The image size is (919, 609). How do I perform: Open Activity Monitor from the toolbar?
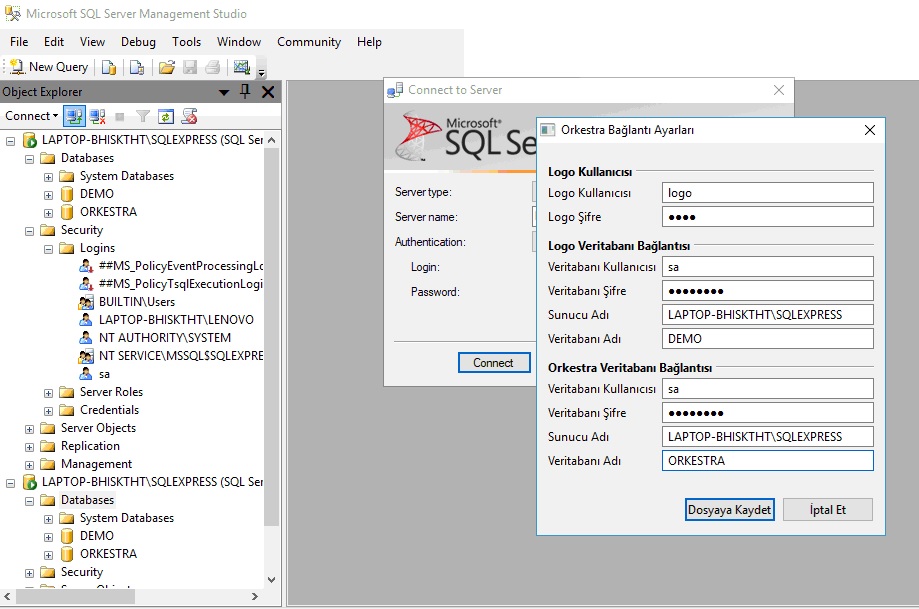click(x=241, y=67)
